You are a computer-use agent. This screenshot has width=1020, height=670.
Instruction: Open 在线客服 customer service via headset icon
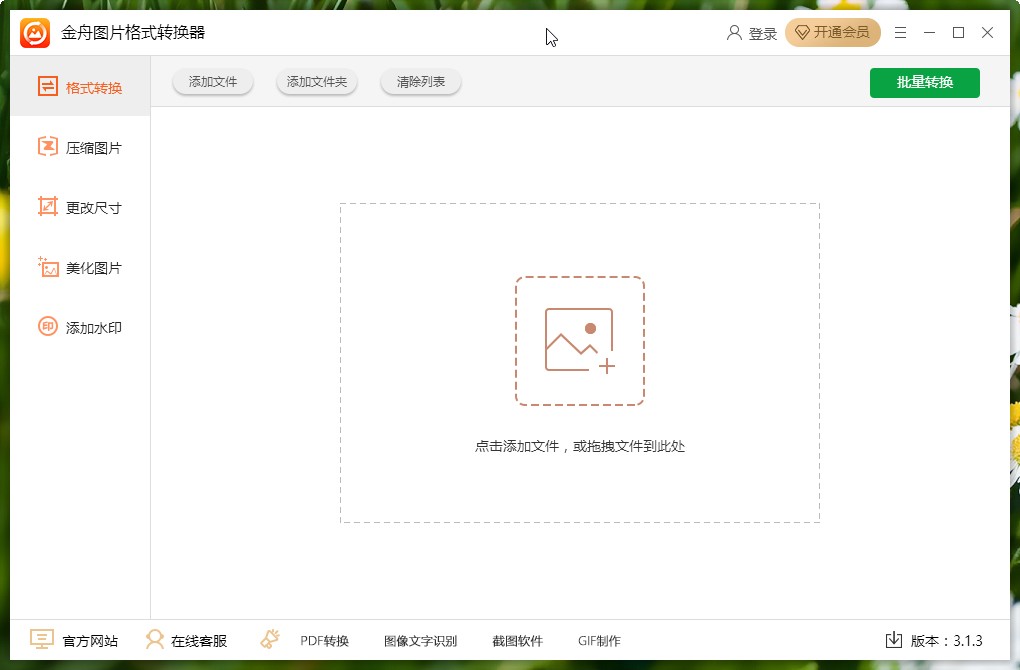[154, 639]
